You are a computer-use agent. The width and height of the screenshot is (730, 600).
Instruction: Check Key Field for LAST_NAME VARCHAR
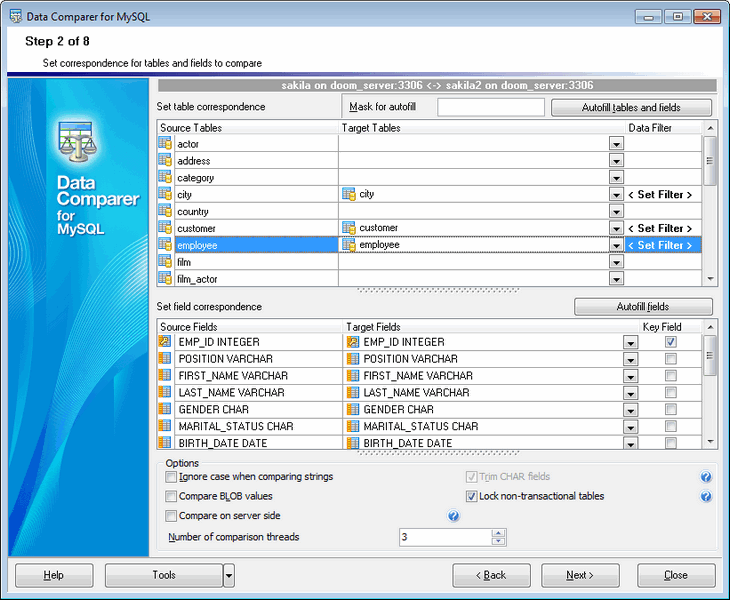pos(670,392)
